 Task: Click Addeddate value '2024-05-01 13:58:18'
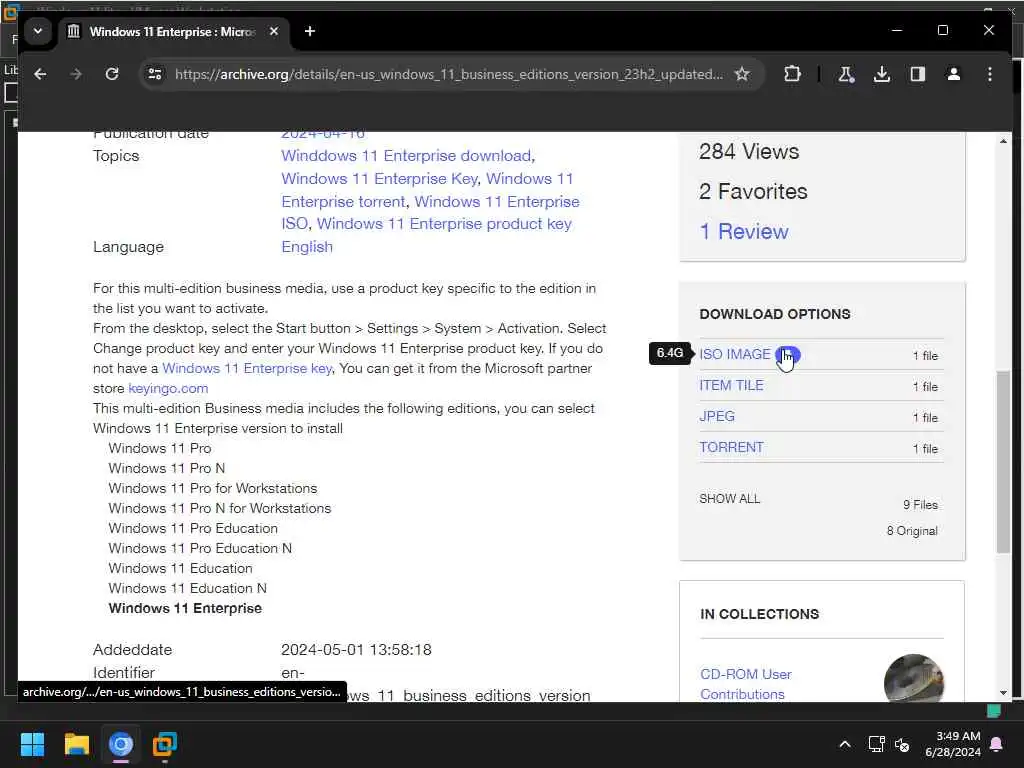point(356,650)
